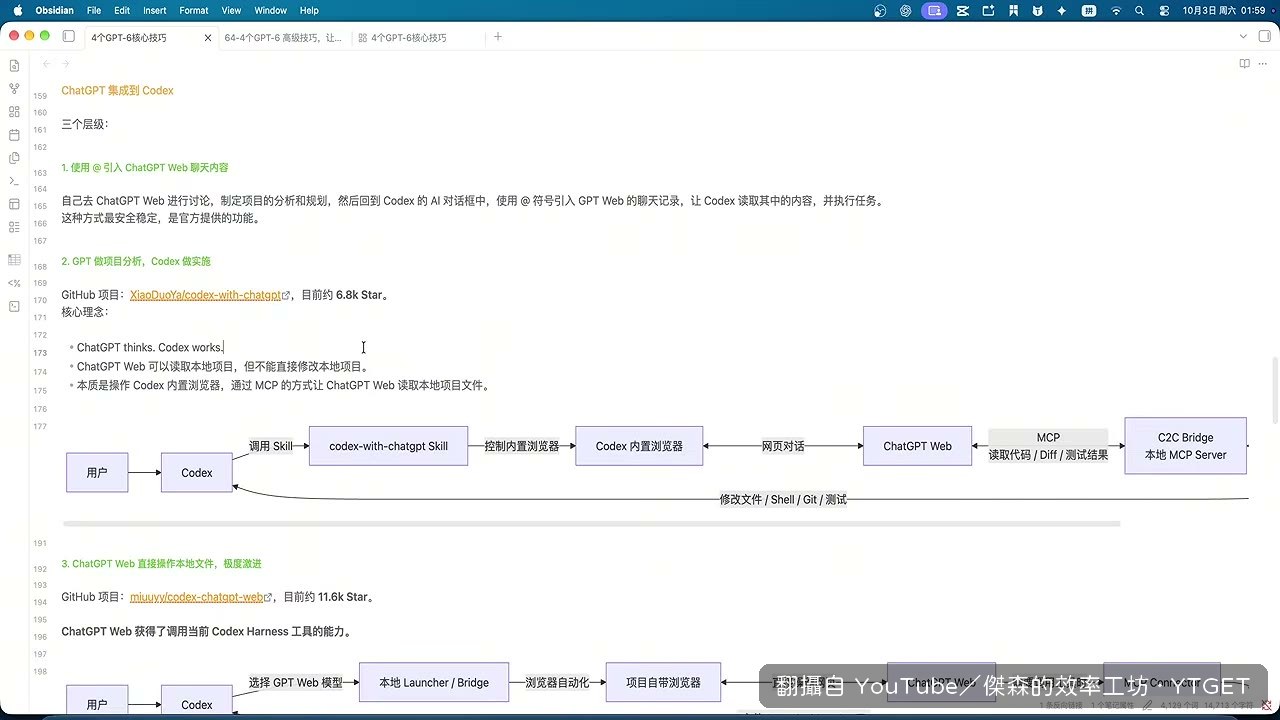Screen dimensions: 1280x720
Task: Open the Window menu
Action: 271,10
